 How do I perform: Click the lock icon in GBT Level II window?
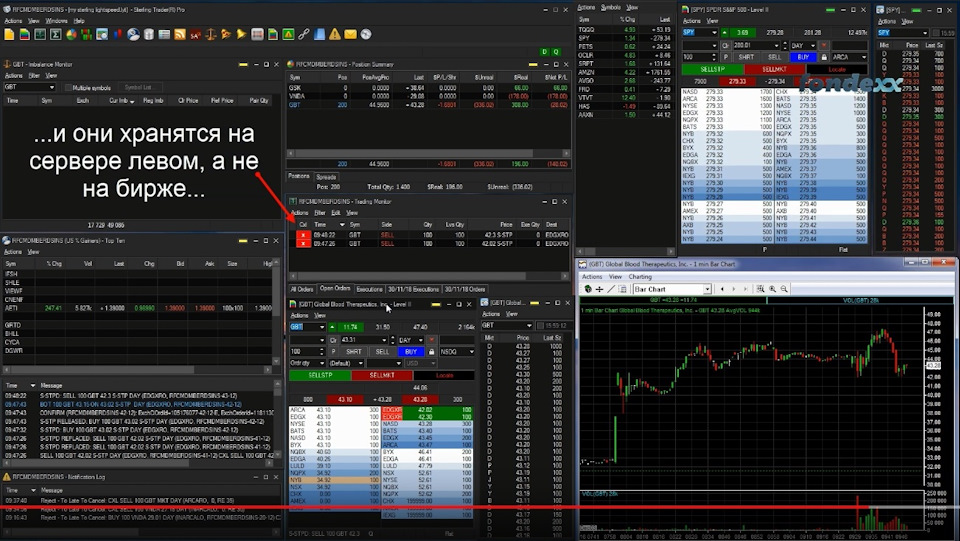(x=432, y=352)
